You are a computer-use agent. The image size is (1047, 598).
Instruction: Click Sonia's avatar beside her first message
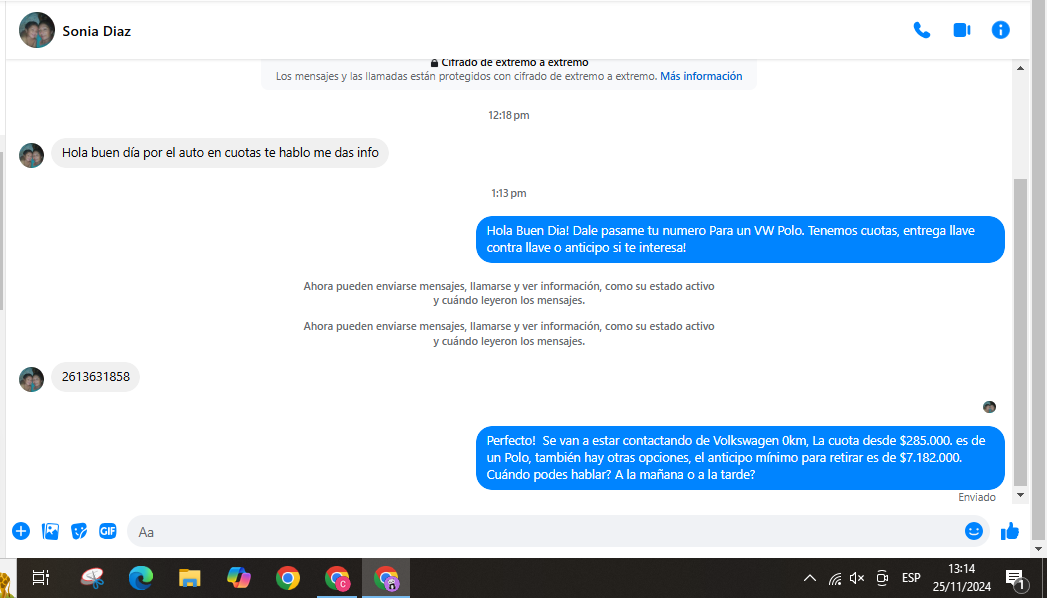pyautogui.click(x=32, y=155)
